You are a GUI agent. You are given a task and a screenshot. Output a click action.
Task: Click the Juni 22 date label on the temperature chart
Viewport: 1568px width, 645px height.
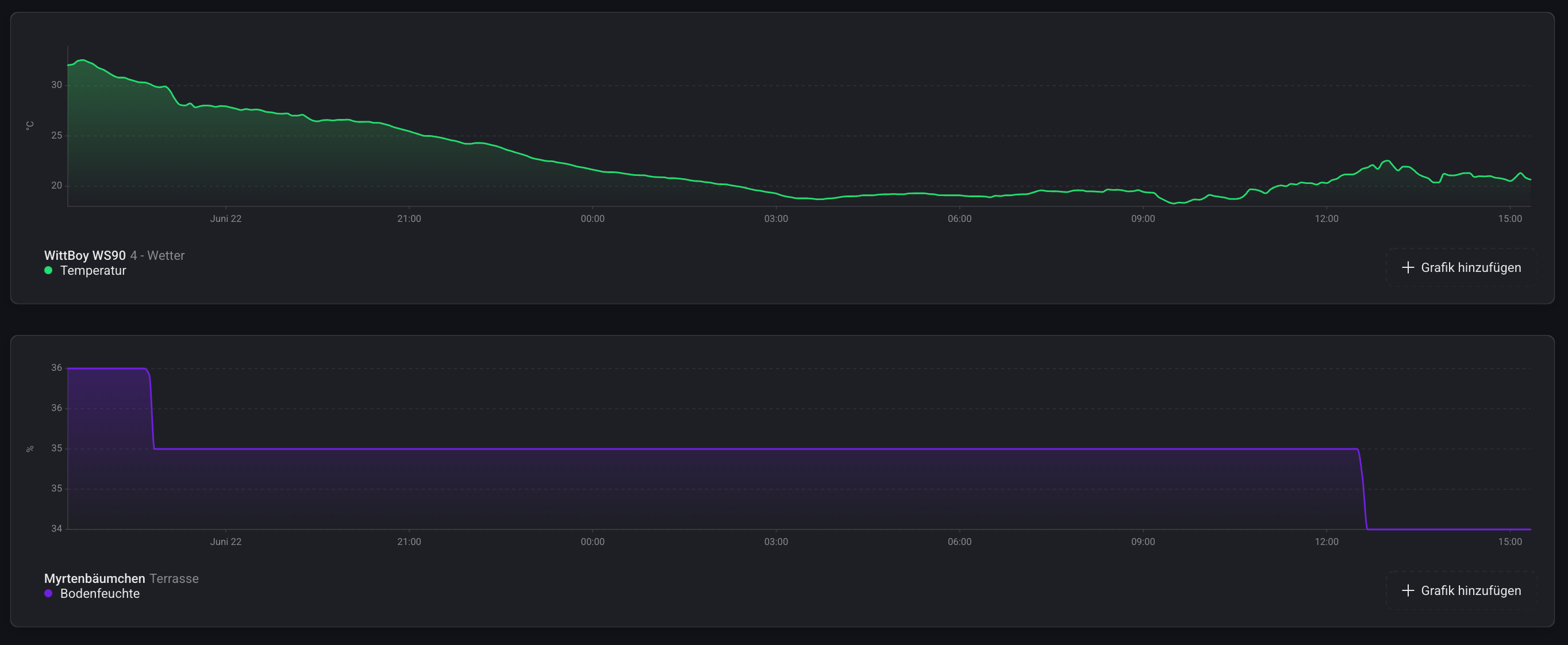point(226,218)
